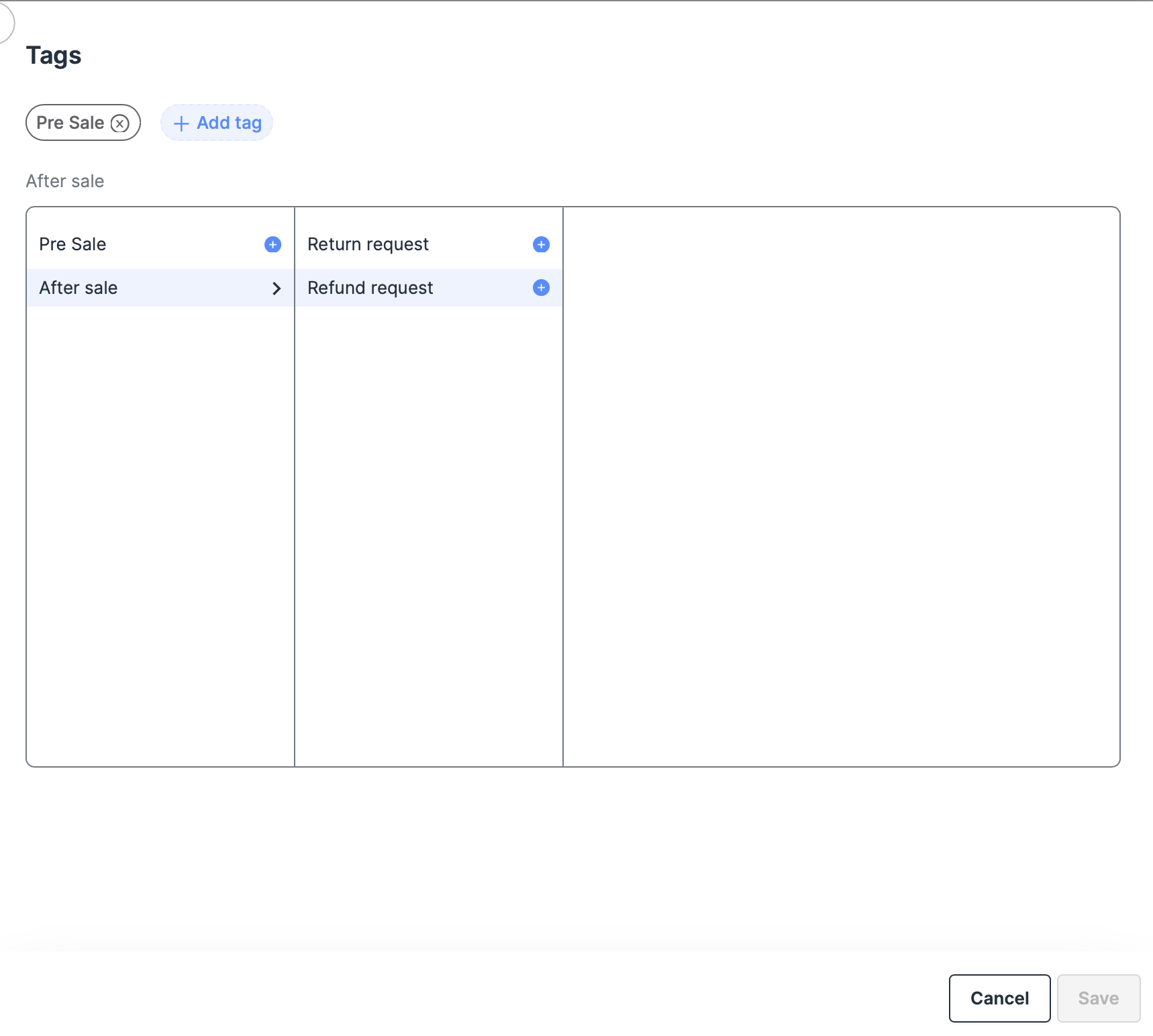This screenshot has height=1036, width=1153.
Task: Remove the Pre Sale tag chip
Action: pyautogui.click(x=120, y=123)
